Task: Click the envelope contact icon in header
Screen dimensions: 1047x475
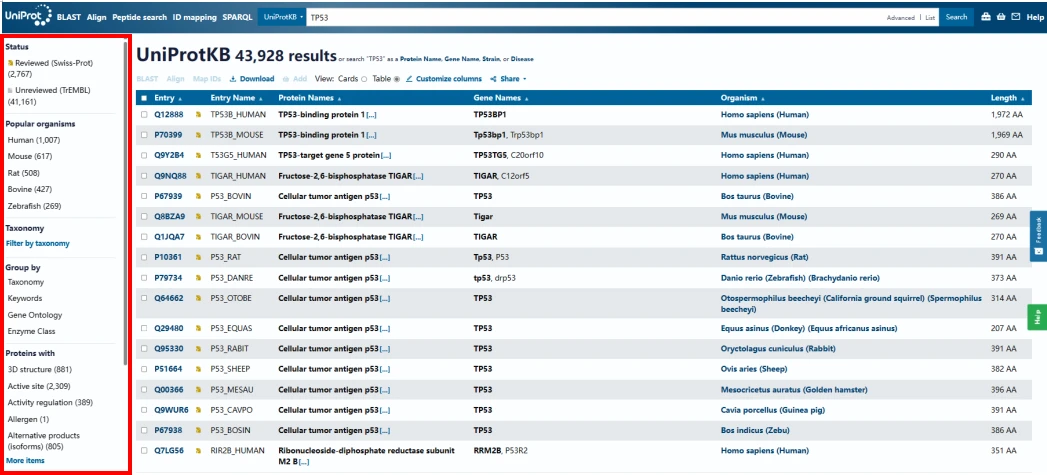Action: click(1016, 17)
